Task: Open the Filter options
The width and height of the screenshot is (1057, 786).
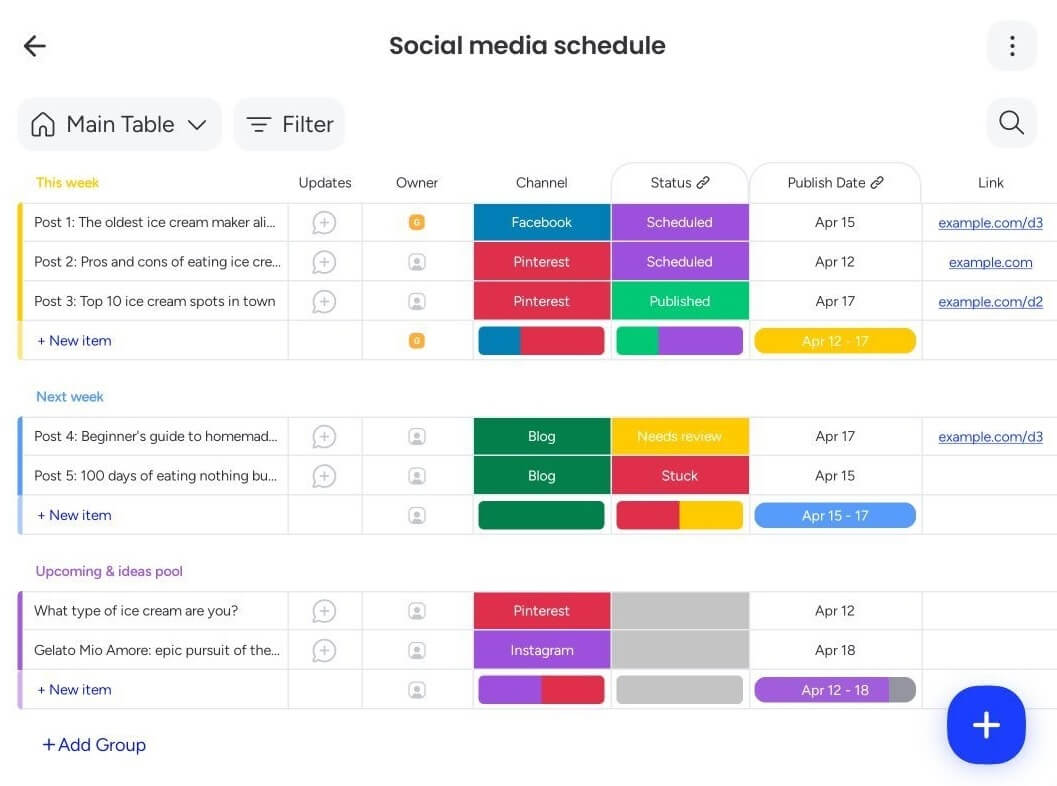Action: point(289,124)
